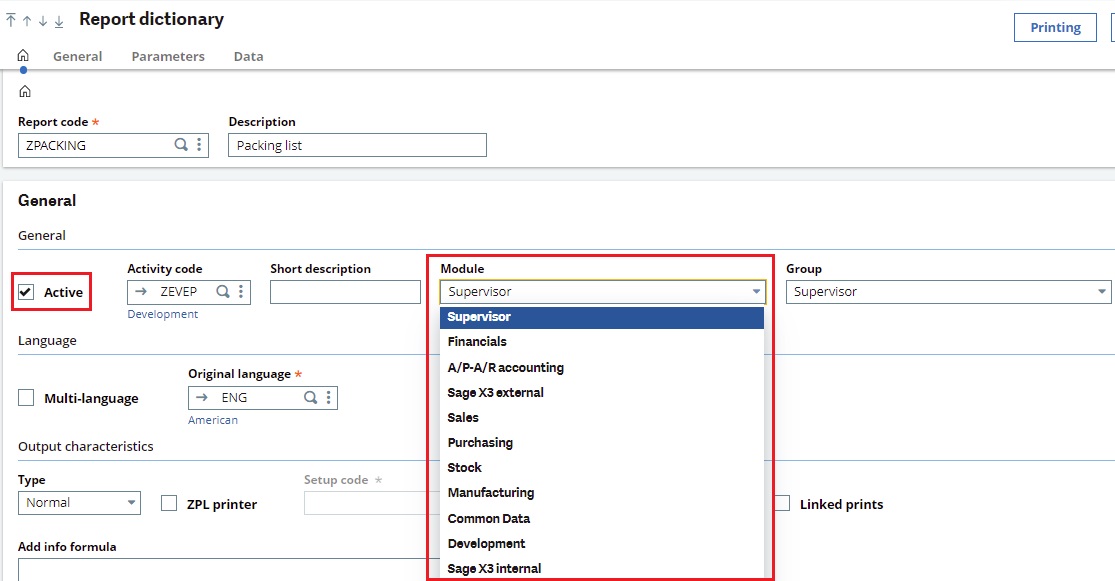Screen dimensions: 1115x581
Task: Click the Printing button
Action: 1055,27
